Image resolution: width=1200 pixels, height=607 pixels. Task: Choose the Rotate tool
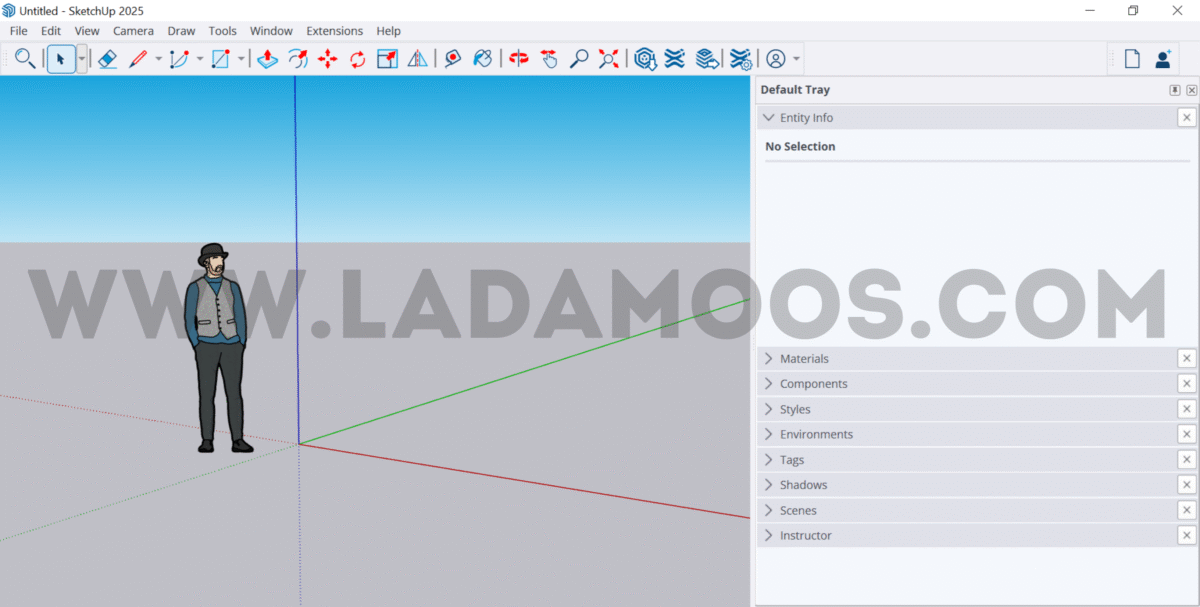357,59
